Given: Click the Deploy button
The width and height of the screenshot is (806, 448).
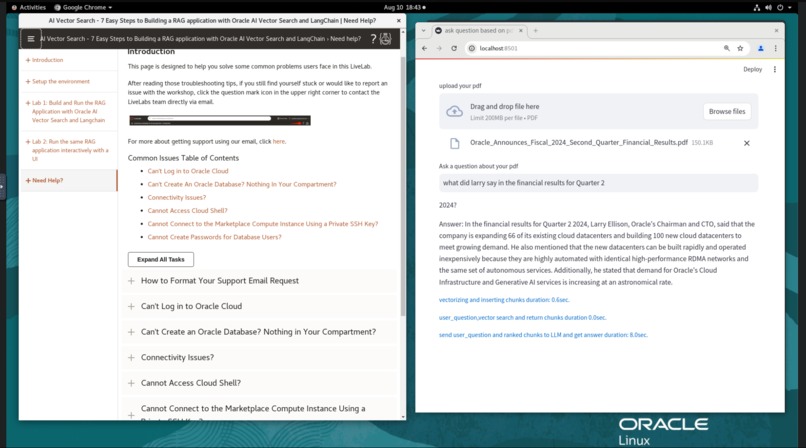Looking at the screenshot, I should click(x=753, y=69).
